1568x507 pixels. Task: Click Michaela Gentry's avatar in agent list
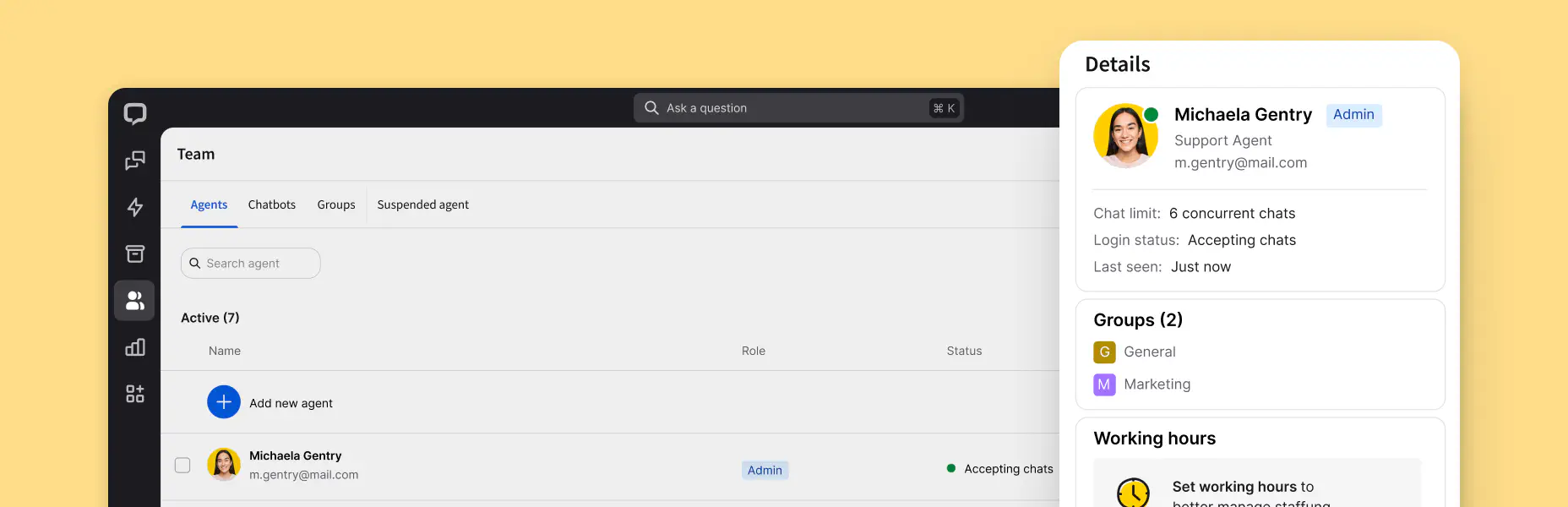tap(224, 465)
